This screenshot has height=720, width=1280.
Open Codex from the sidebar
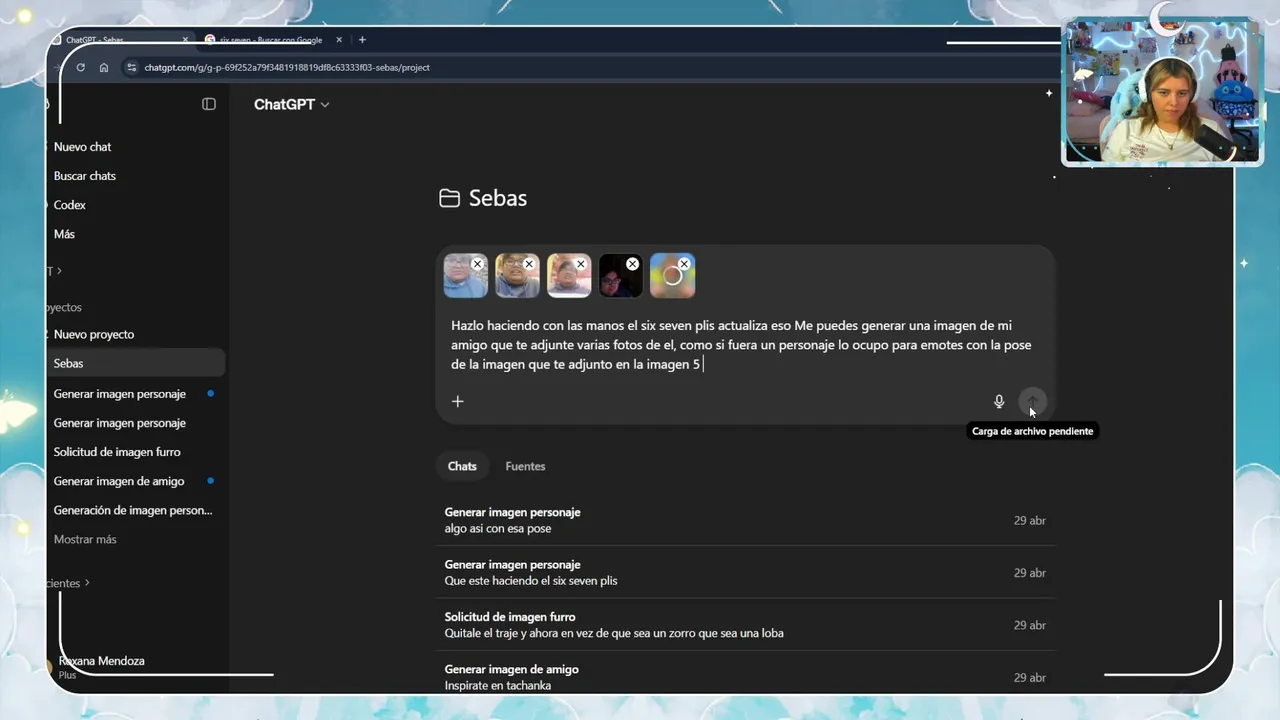[x=70, y=205]
